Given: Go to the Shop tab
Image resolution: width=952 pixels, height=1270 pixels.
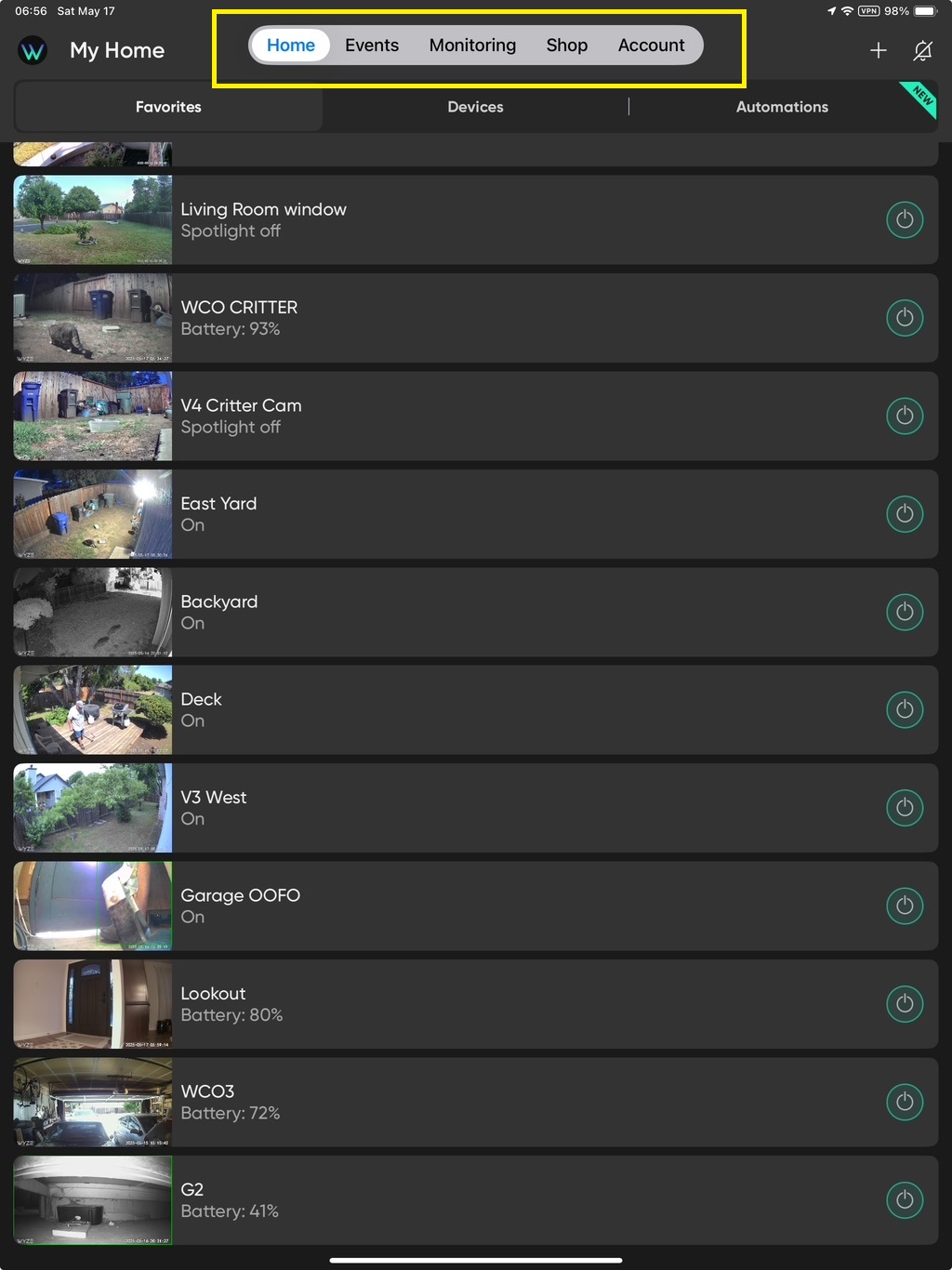Looking at the screenshot, I should click(x=567, y=46).
